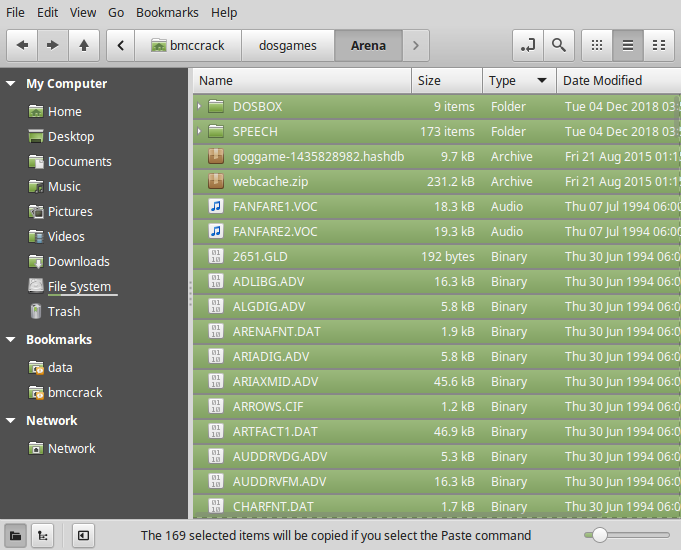Toggle location entry button in toolbar
This screenshot has width=681, height=550.
click(528, 45)
